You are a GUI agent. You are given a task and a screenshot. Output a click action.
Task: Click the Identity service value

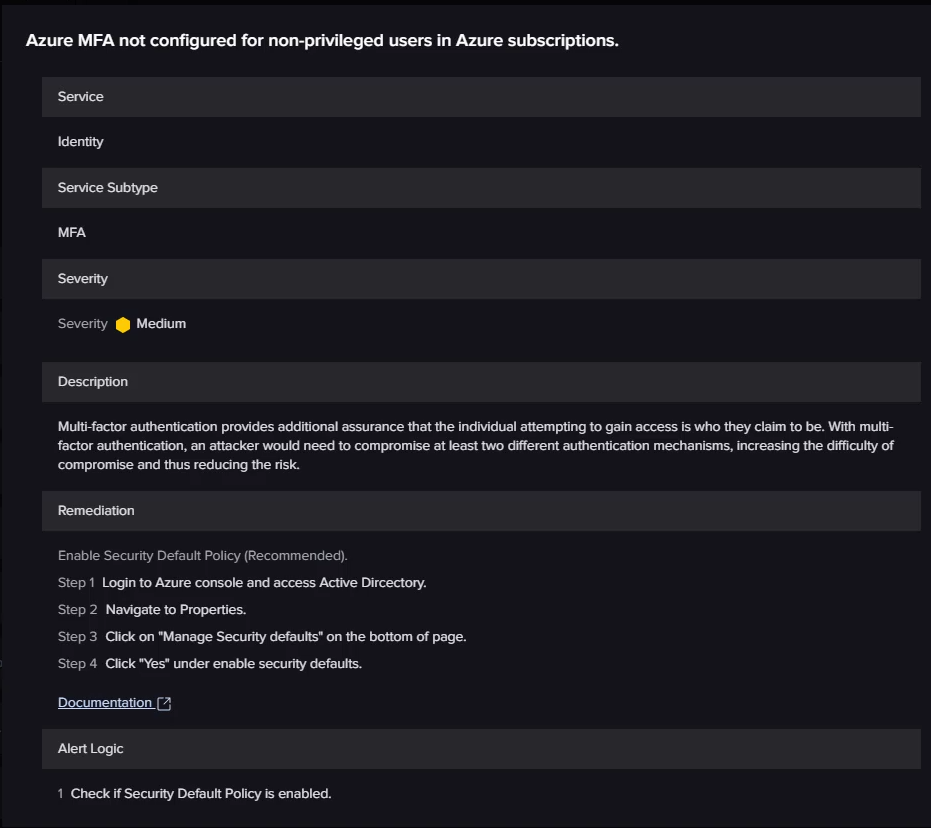81,142
